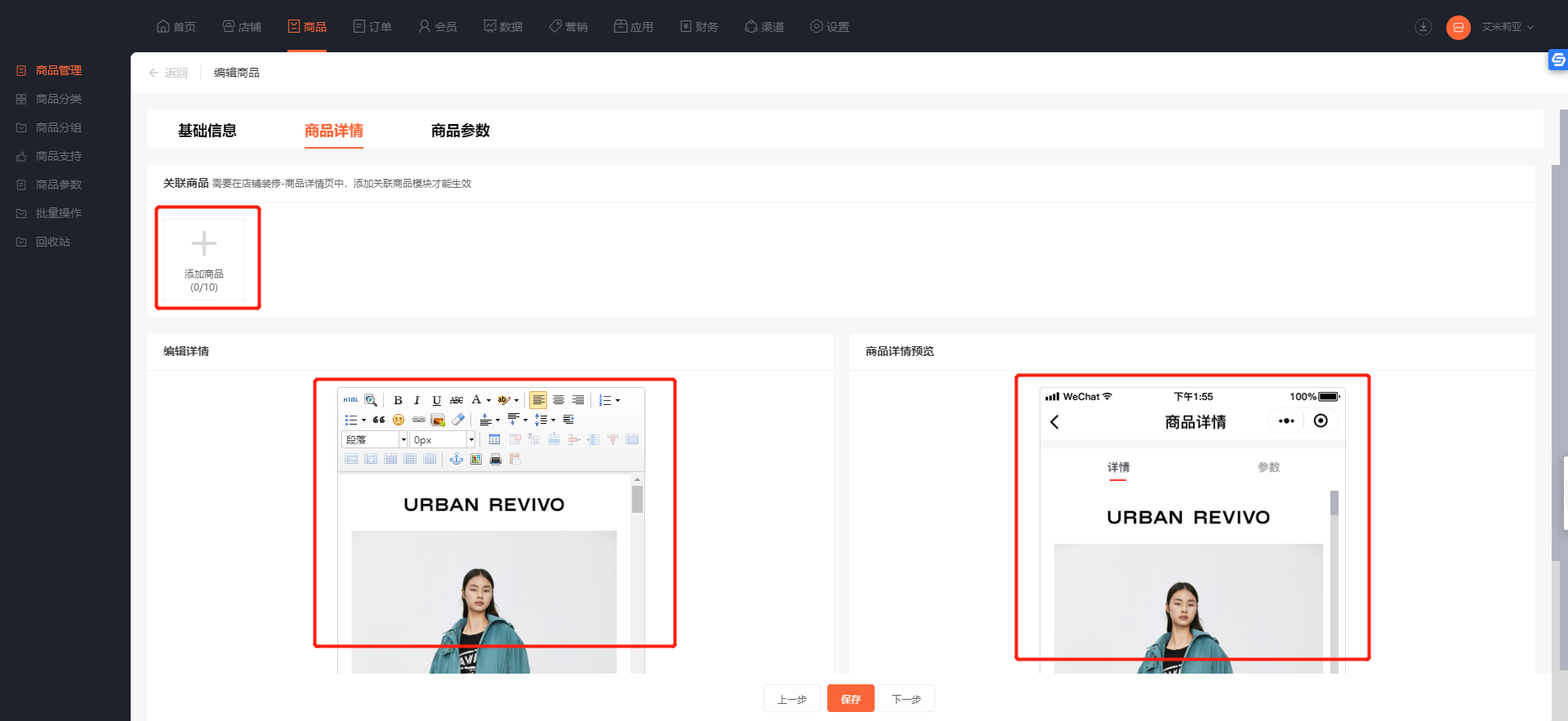The width and height of the screenshot is (1568, 721).
Task: Clear formatting with the eraser tool
Action: click(x=458, y=420)
